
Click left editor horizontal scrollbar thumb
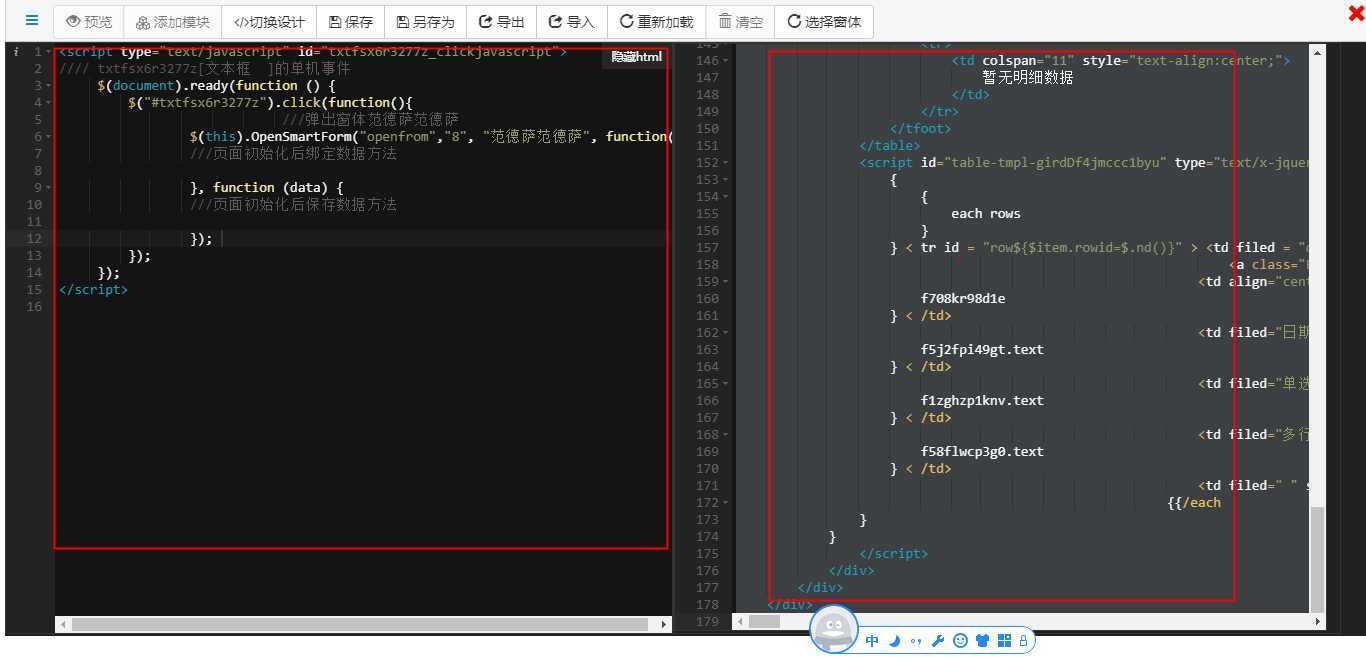pos(360,625)
